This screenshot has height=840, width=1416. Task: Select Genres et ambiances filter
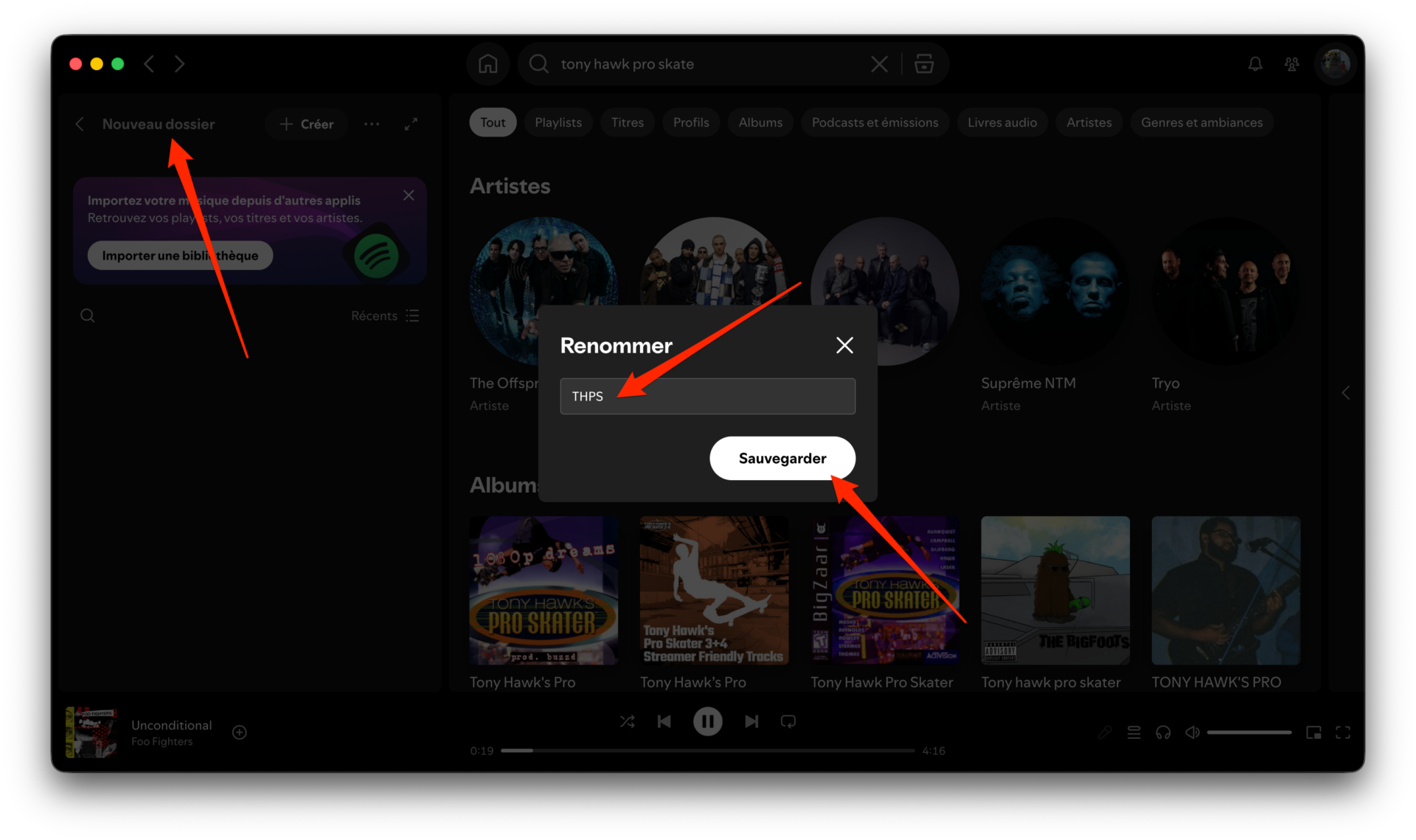[1201, 122]
